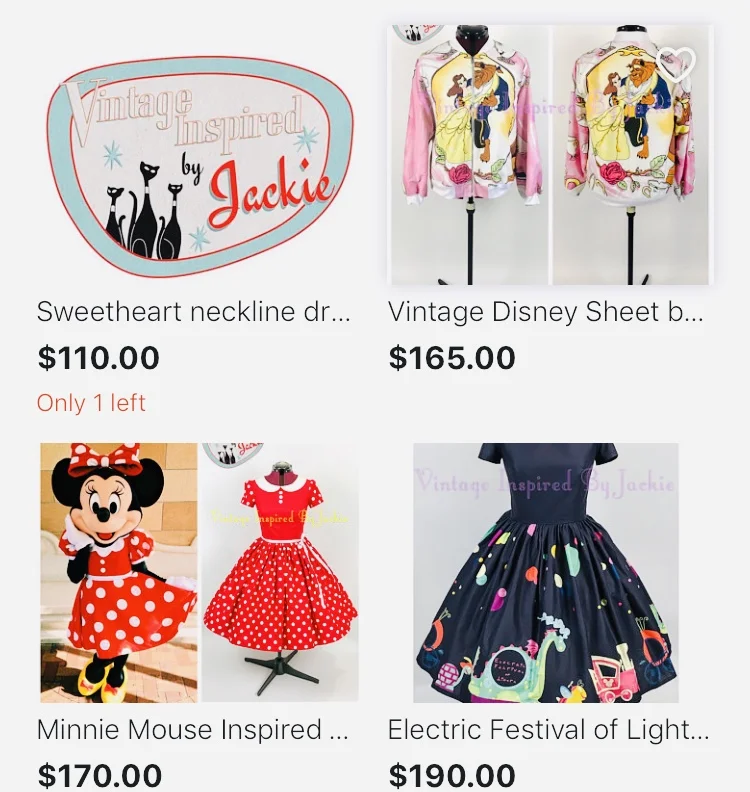Open Electric Festival of Light listing title
The height and width of the screenshot is (792, 750).
point(548,730)
